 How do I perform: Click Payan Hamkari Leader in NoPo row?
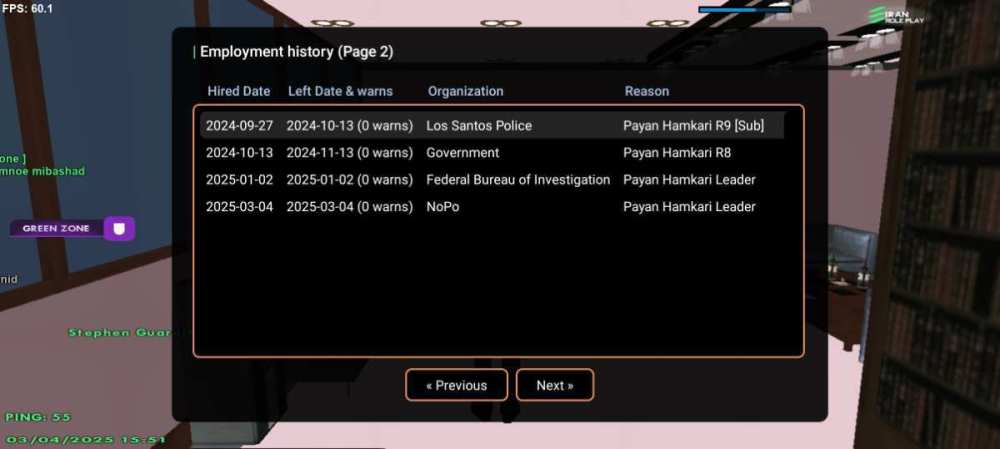coord(689,207)
